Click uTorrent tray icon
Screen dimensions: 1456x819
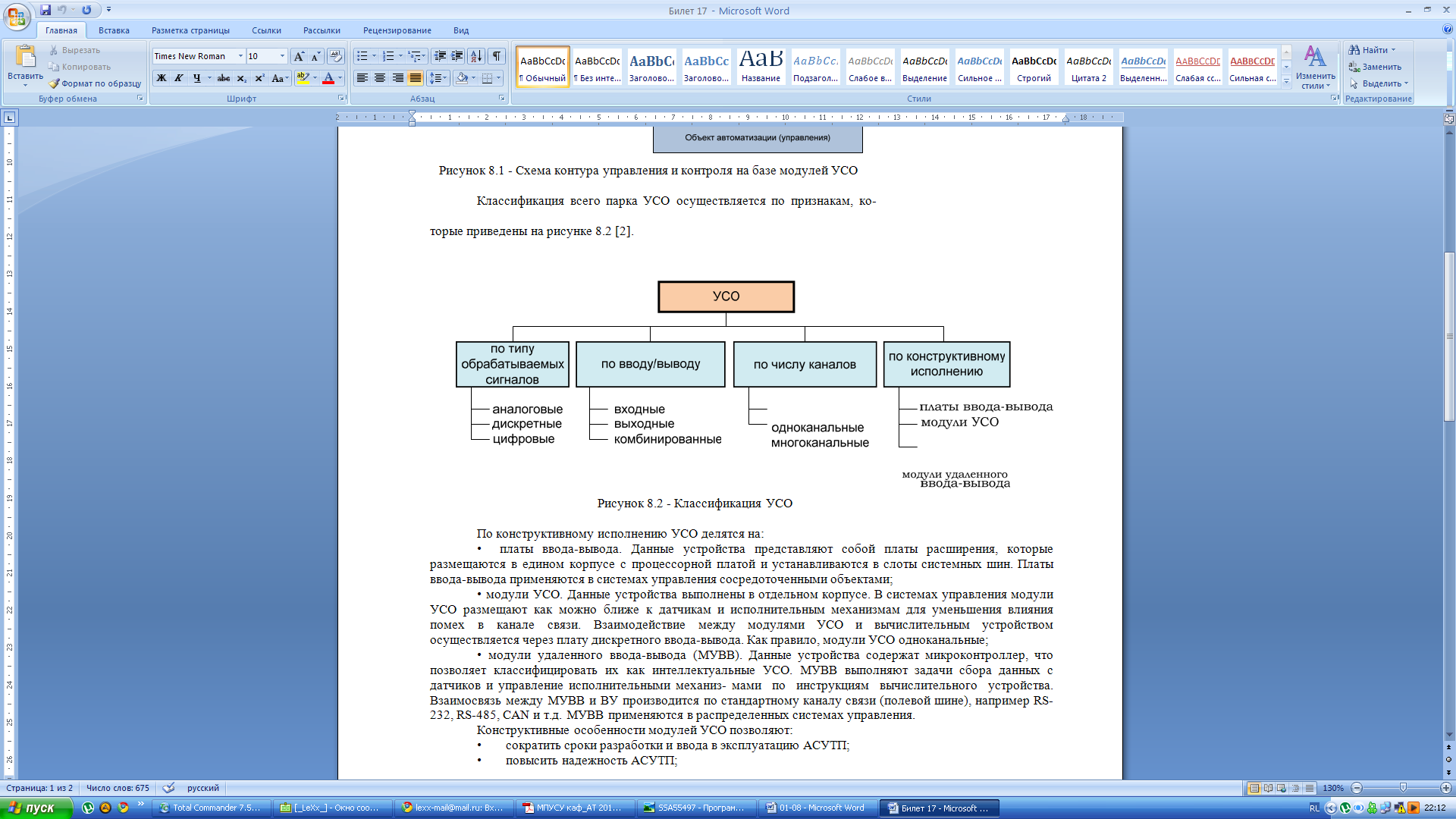tap(1345, 808)
